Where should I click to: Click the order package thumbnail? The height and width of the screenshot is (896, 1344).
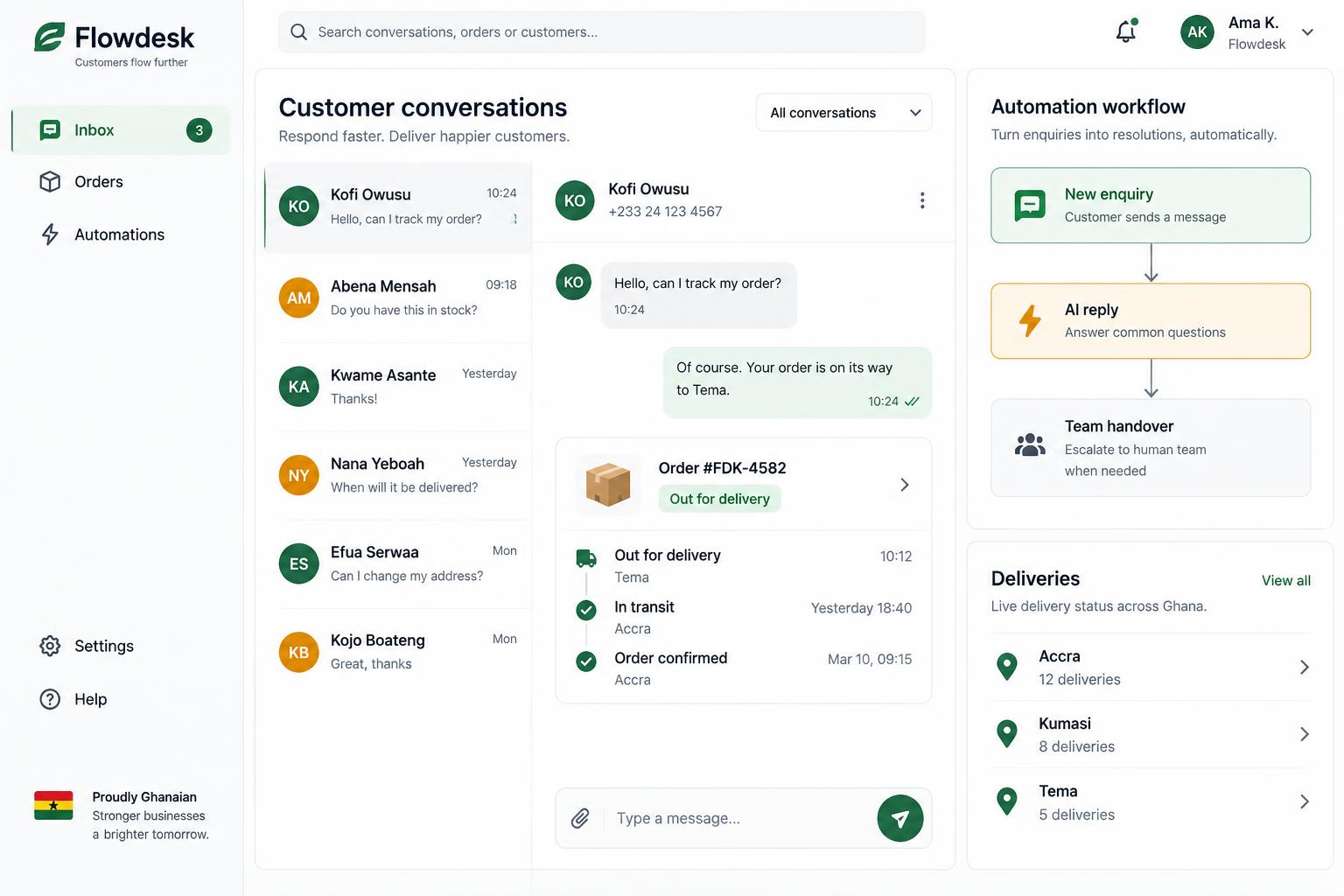click(x=608, y=484)
